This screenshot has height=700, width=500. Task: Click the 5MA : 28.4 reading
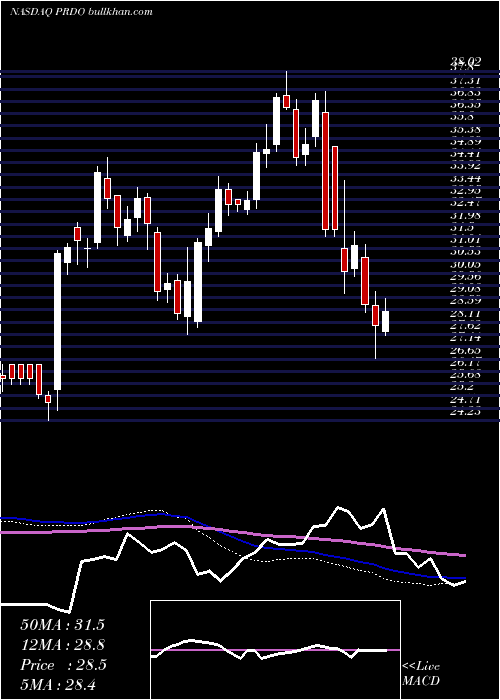coord(58,684)
